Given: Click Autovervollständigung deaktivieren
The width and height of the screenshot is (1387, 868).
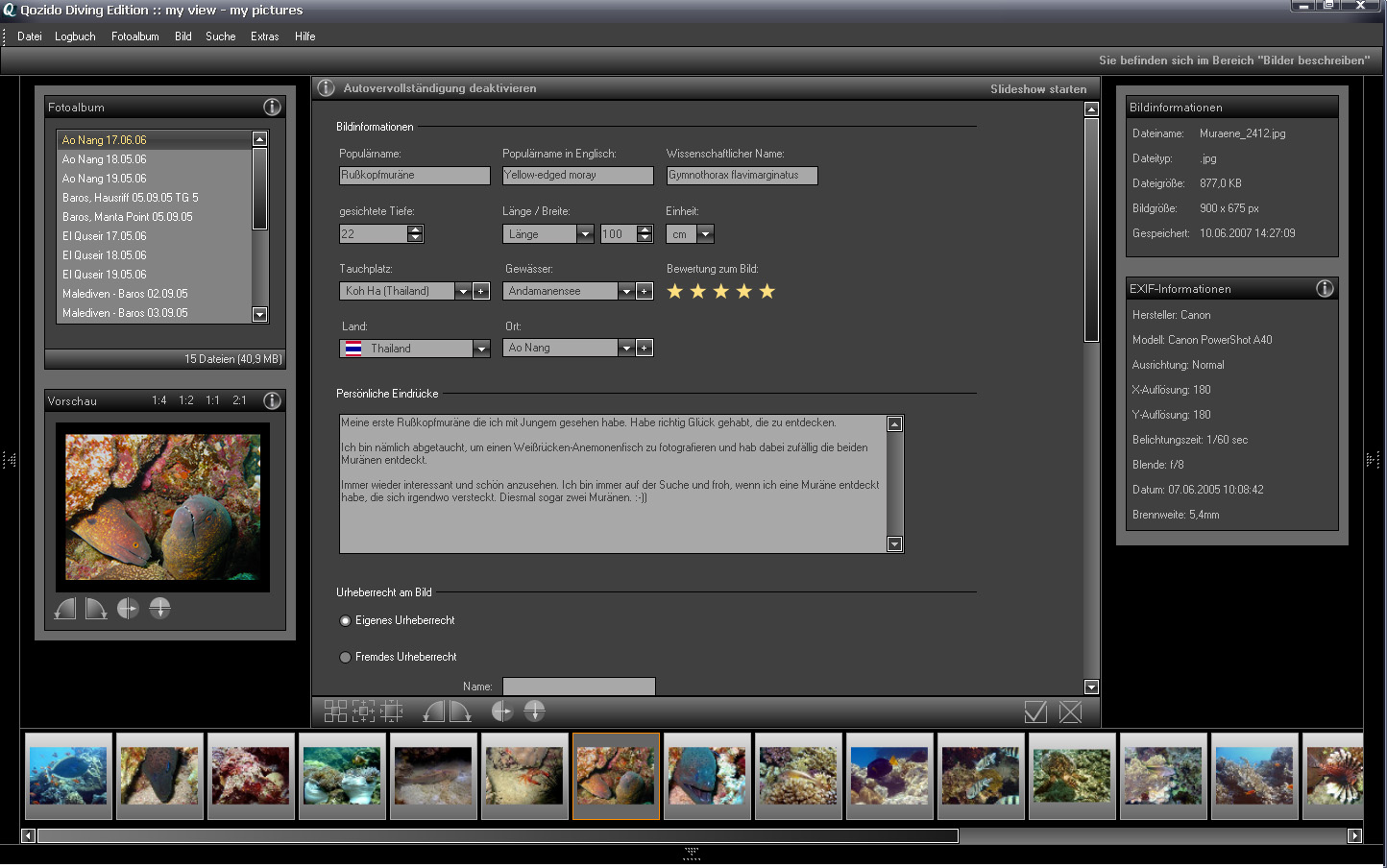Looking at the screenshot, I should 439,88.
